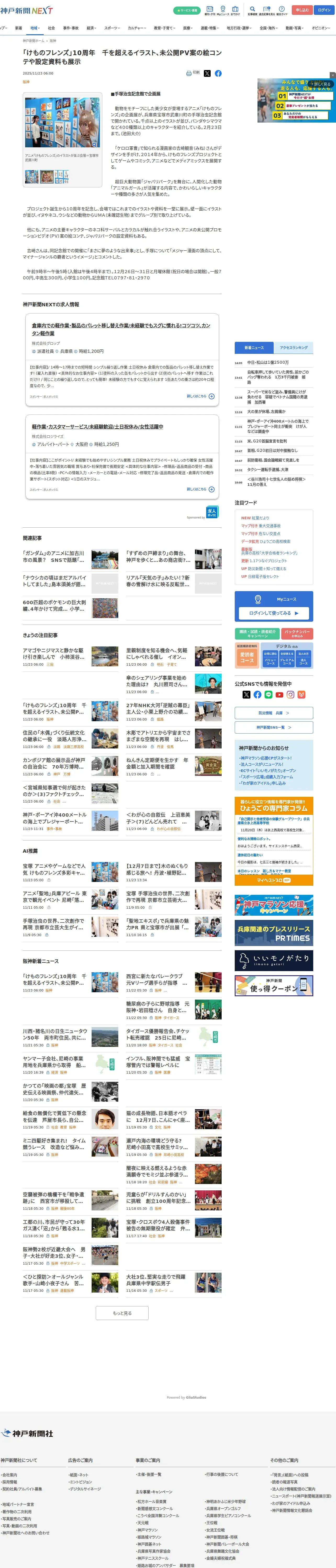
Task: Open the 神戸新聞ホーム breadcrumb link
Action: pos(33,41)
